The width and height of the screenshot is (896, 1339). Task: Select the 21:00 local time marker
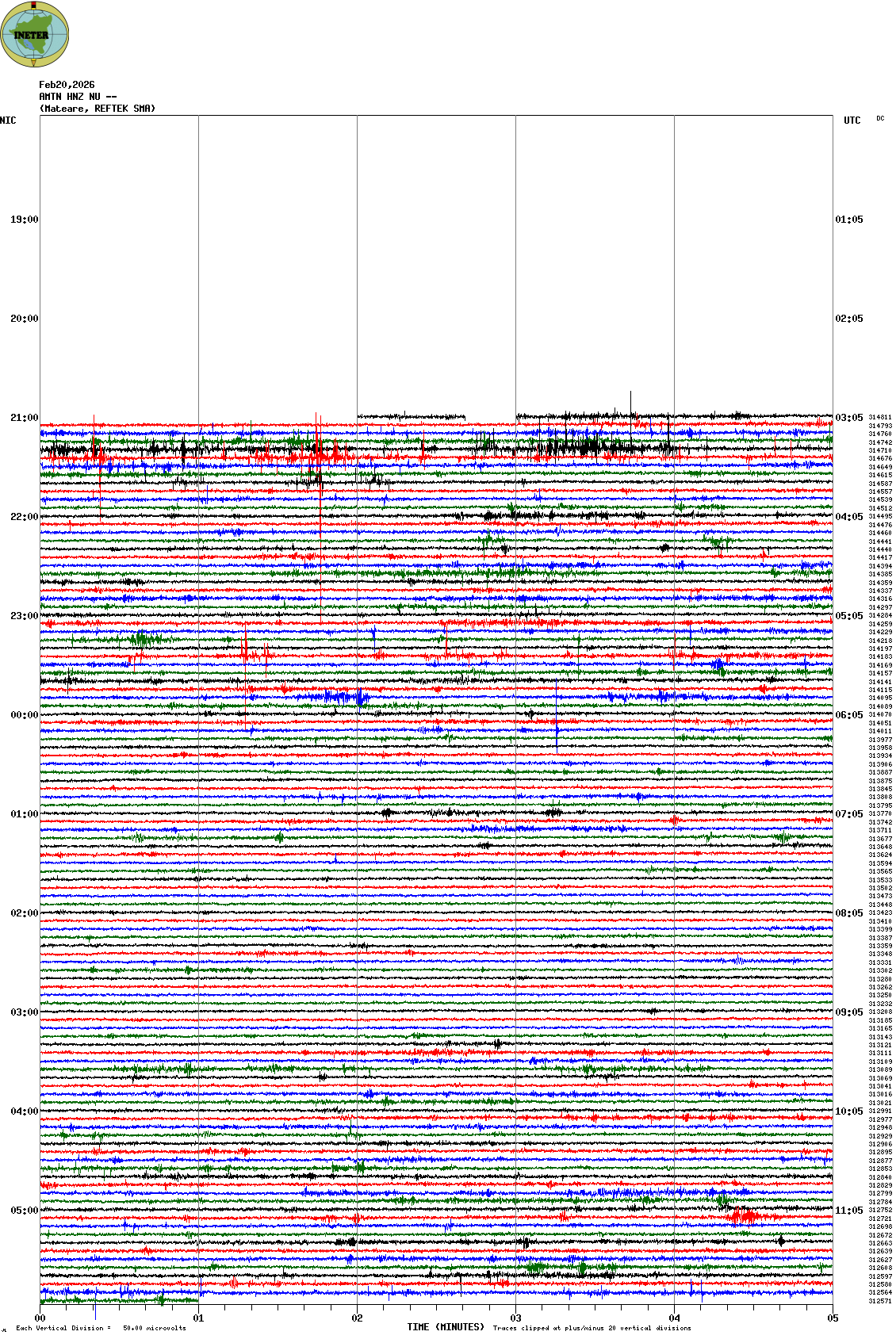(24, 418)
